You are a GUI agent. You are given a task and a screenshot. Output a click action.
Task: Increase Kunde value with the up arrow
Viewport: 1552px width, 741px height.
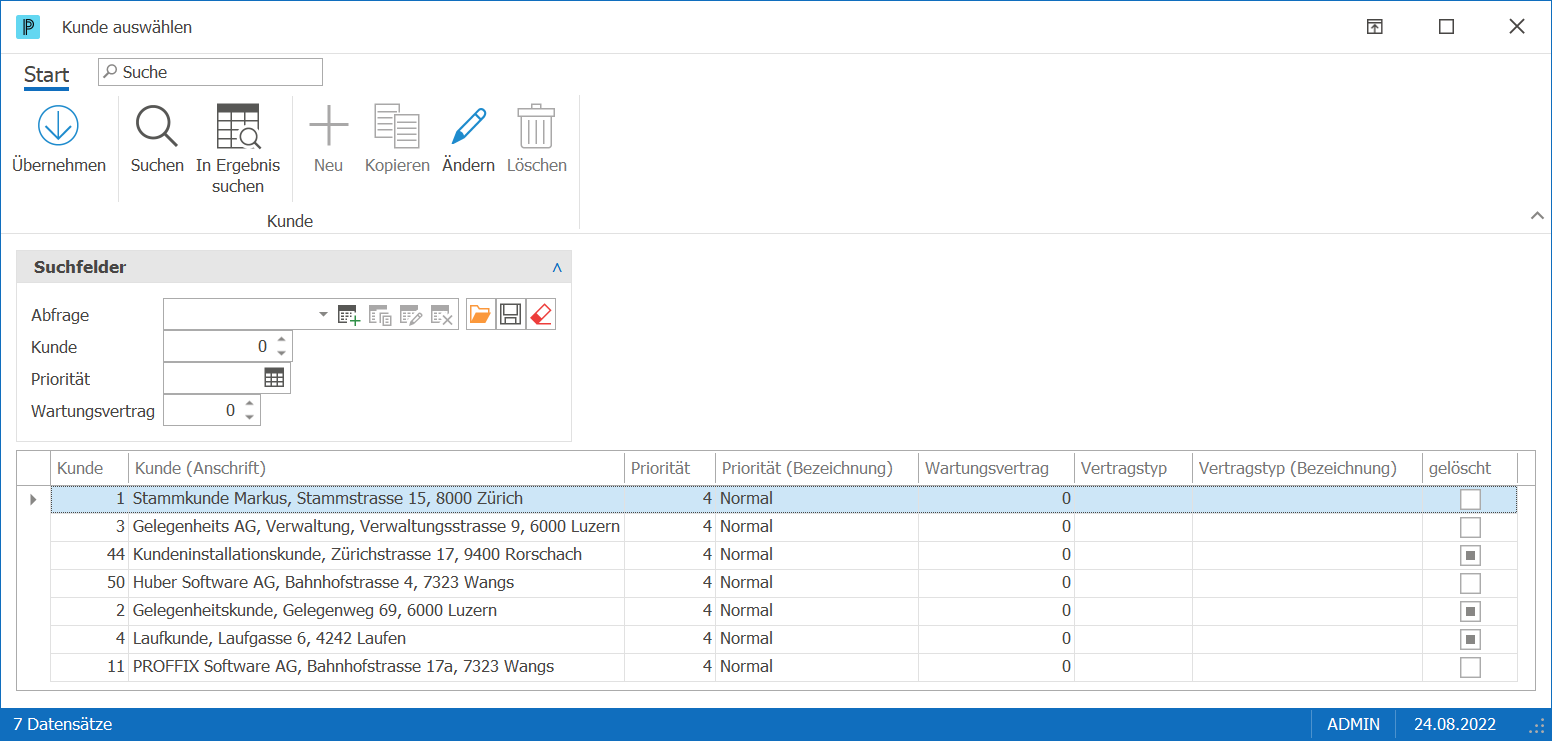(x=281, y=340)
